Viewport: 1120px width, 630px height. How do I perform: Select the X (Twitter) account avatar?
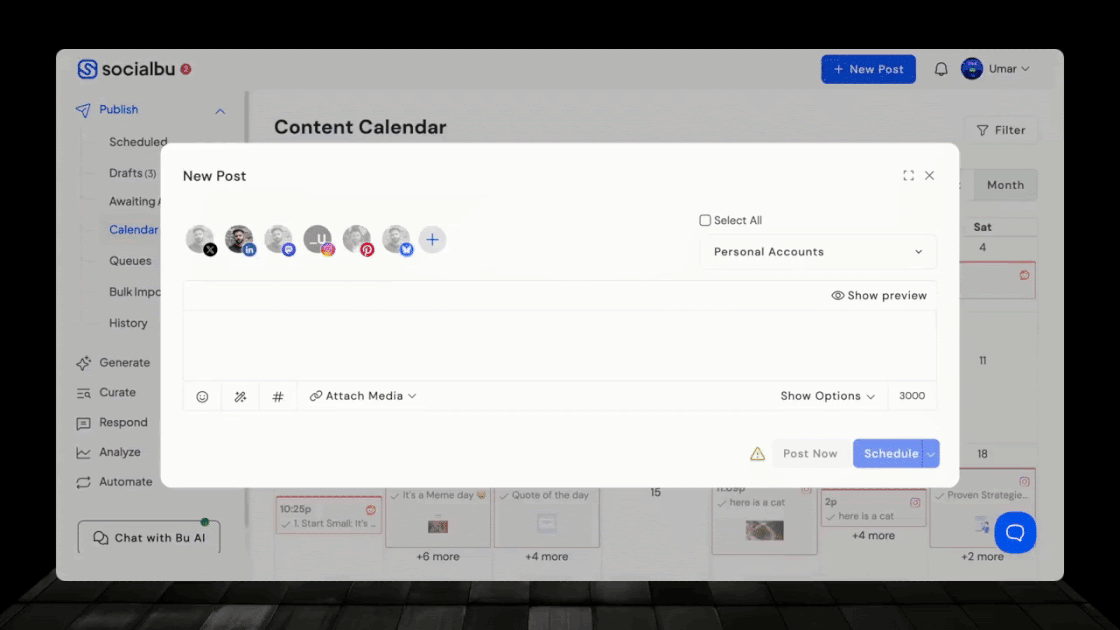pyautogui.click(x=201, y=240)
